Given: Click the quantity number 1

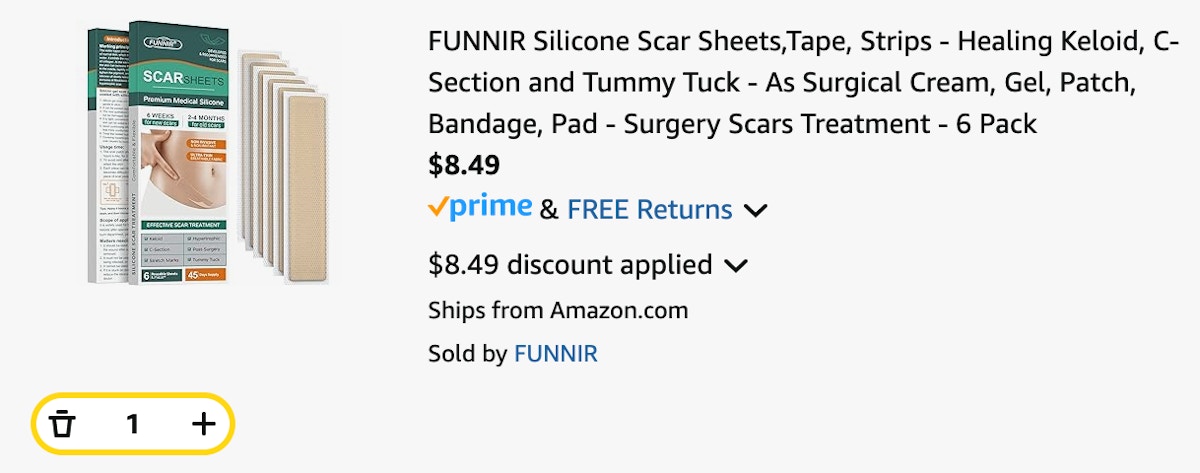Looking at the screenshot, I should click(132, 424).
